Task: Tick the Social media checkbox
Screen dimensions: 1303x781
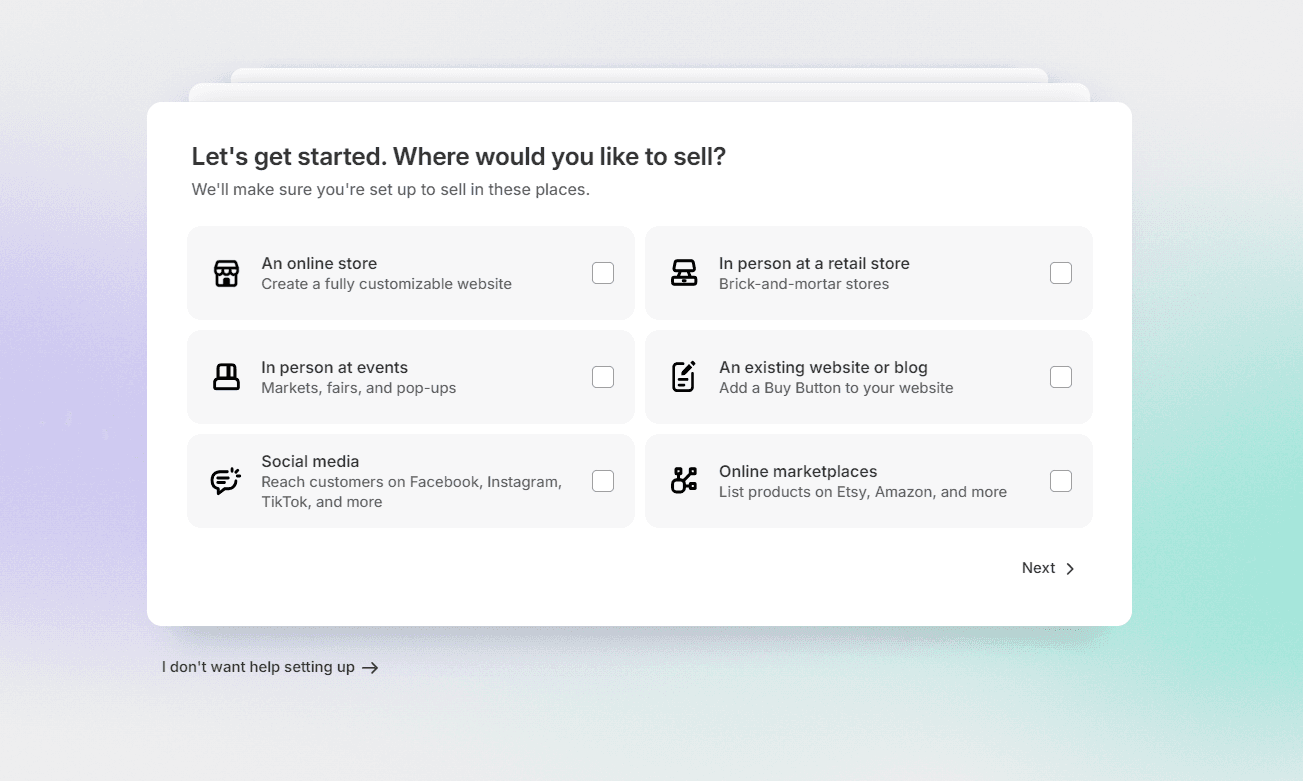Action: pyautogui.click(x=603, y=481)
